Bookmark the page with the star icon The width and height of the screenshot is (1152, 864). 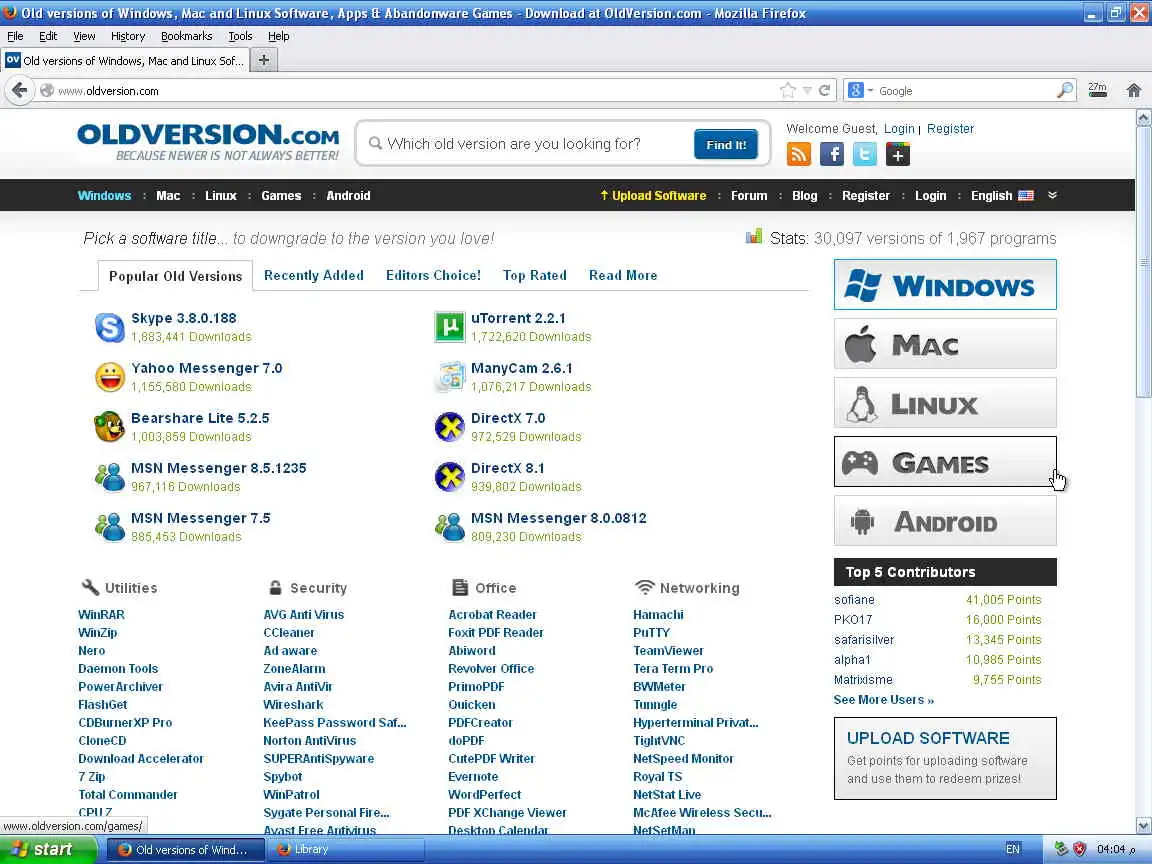[x=788, y=90]
